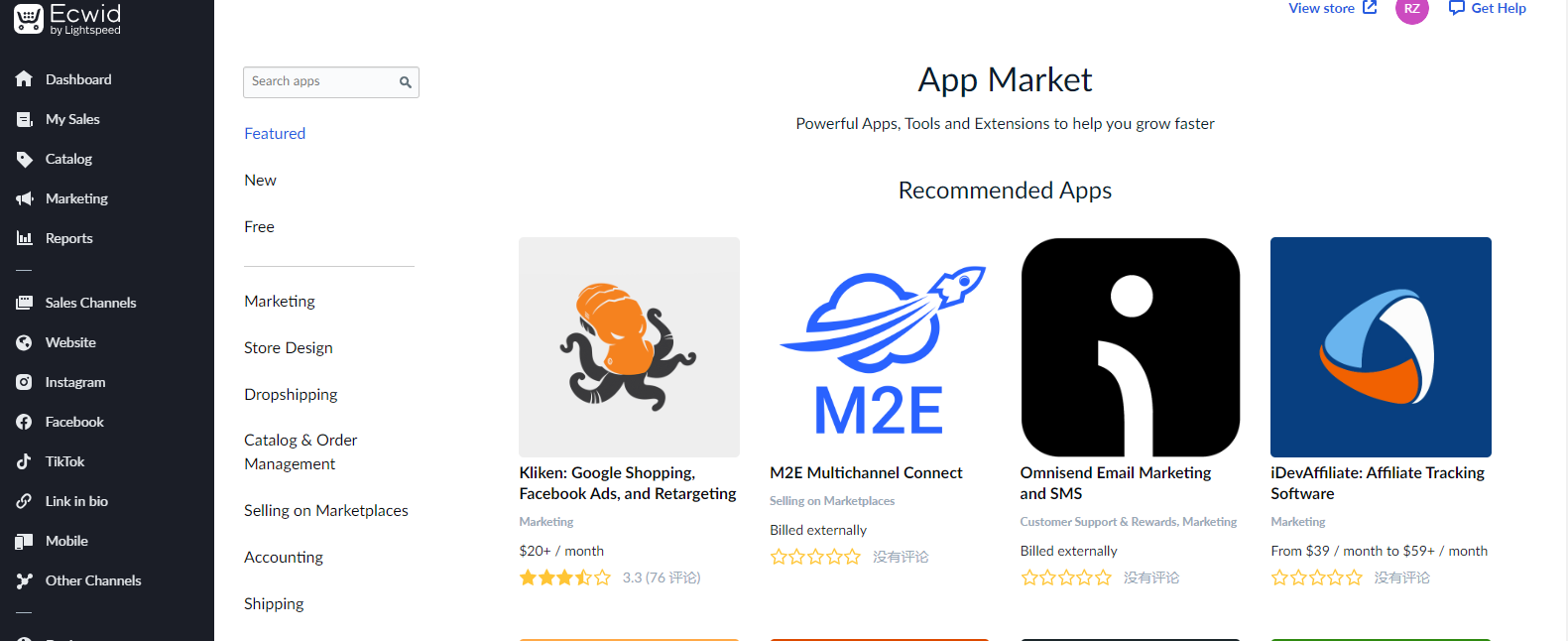The width and height of the screenshot is (1568, 641).
Task: Open the Kliken octopus app thumbnail
Action: point(629,347)
